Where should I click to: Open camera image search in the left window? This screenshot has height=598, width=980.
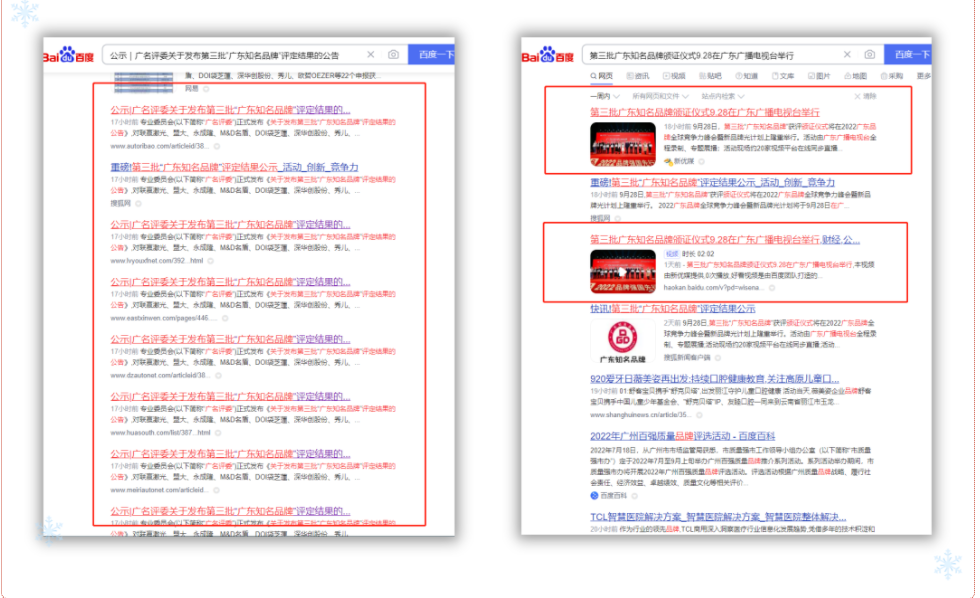[393, 55]
